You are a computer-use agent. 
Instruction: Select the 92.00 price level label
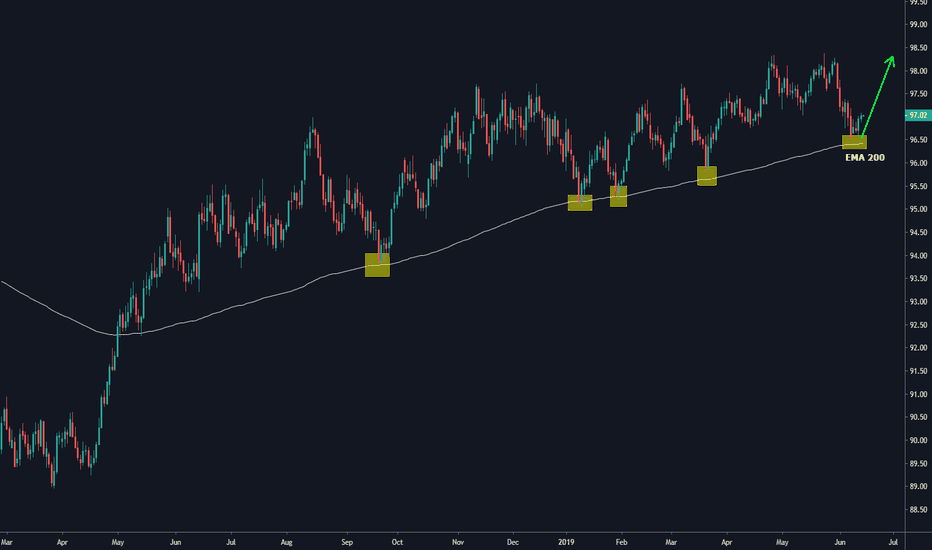918,348
